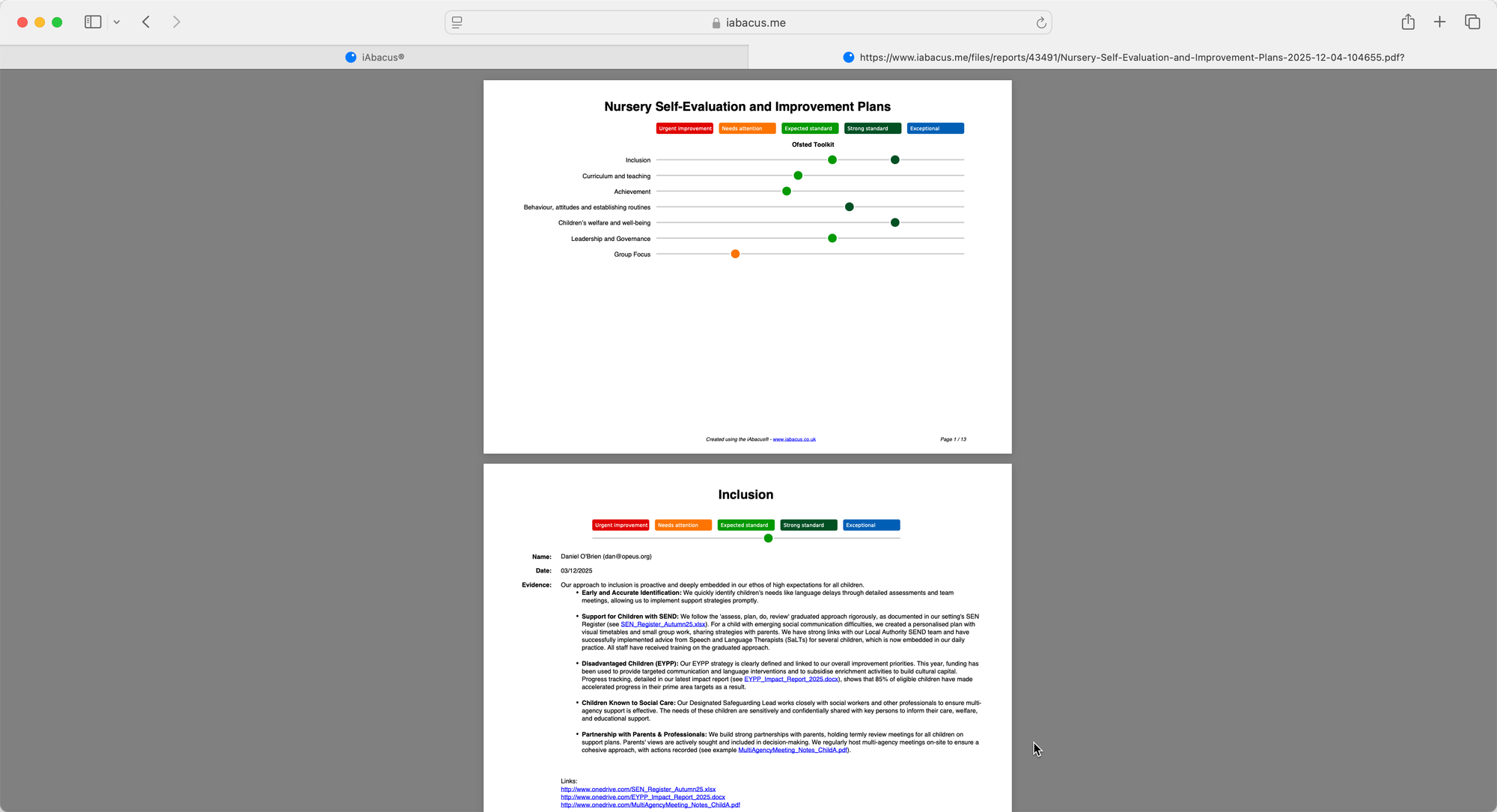Screen dimensions: 1497x812
Task: Go back to previous page
Action: [147, 22]
